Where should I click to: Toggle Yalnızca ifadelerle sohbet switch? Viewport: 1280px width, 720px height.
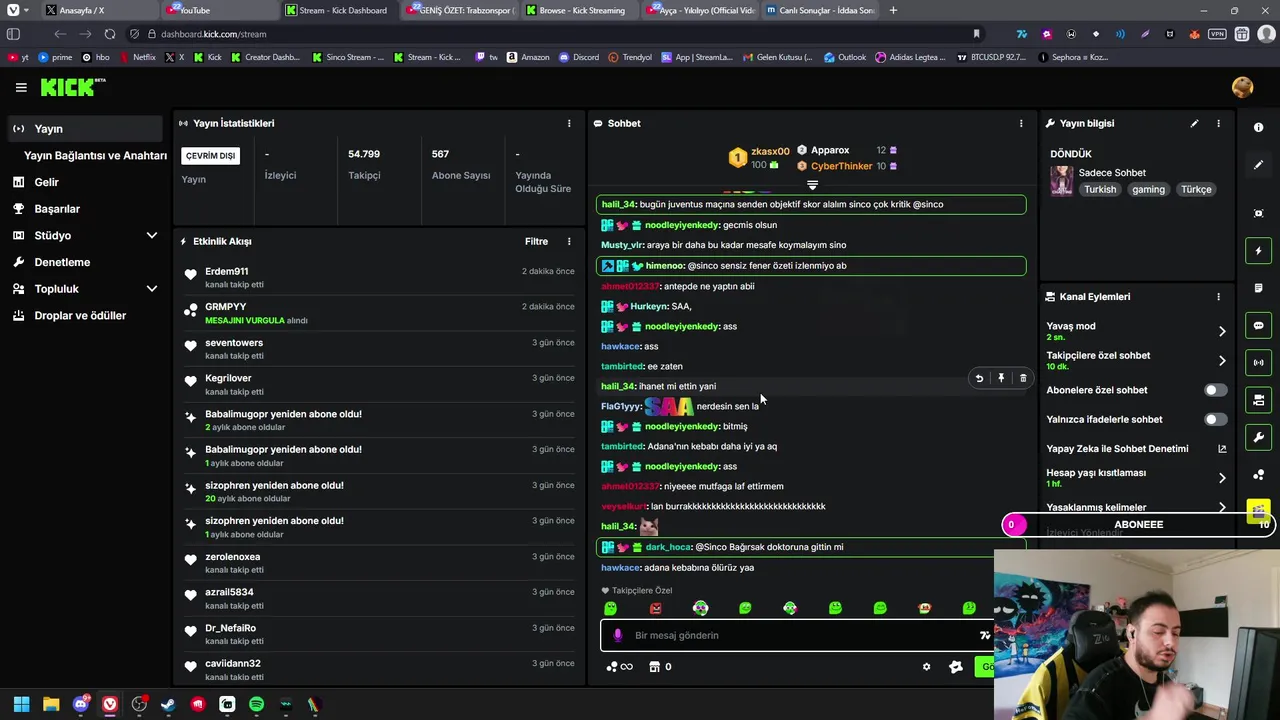[x=1215, y=419]
